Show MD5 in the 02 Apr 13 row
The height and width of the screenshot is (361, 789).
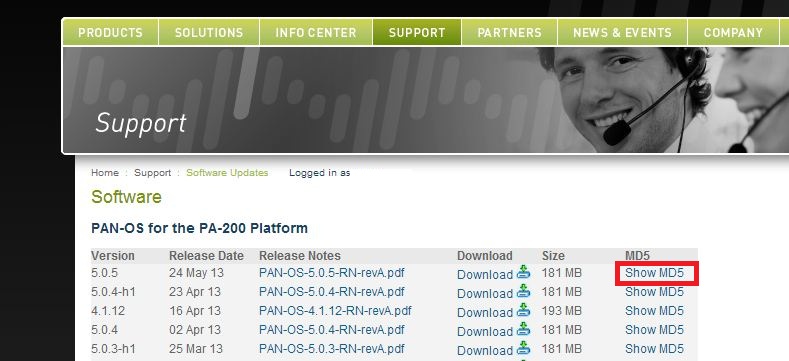[654, 330]
